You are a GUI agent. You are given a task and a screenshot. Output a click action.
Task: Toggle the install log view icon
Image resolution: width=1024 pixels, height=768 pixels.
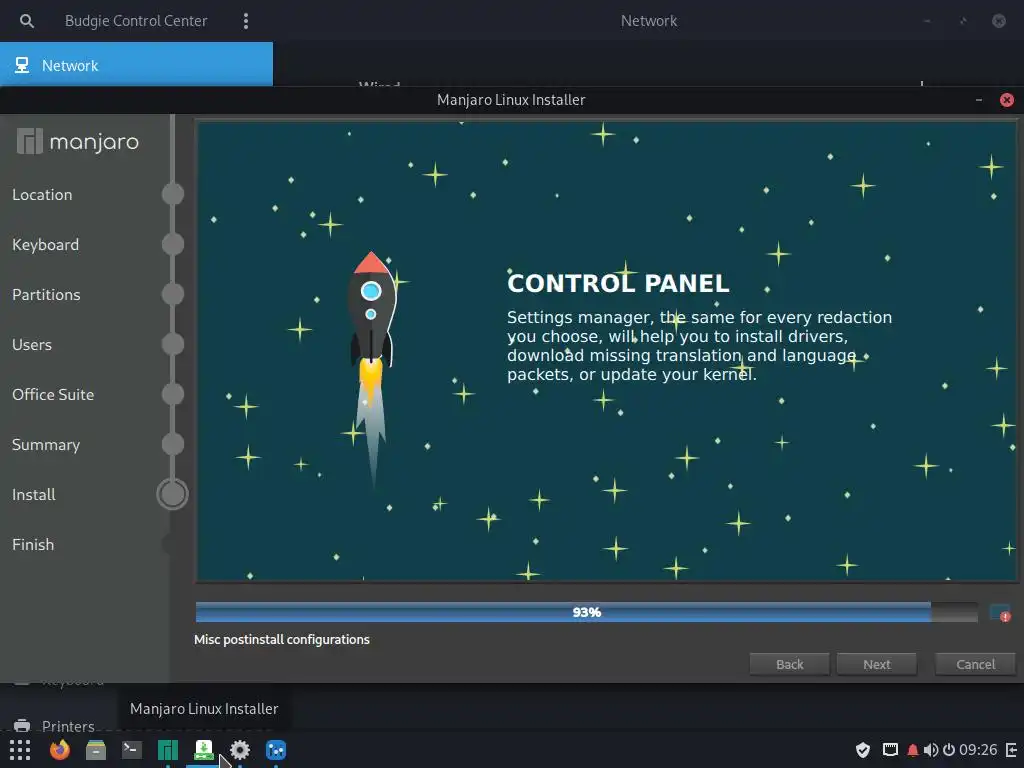coord(1000,613)
